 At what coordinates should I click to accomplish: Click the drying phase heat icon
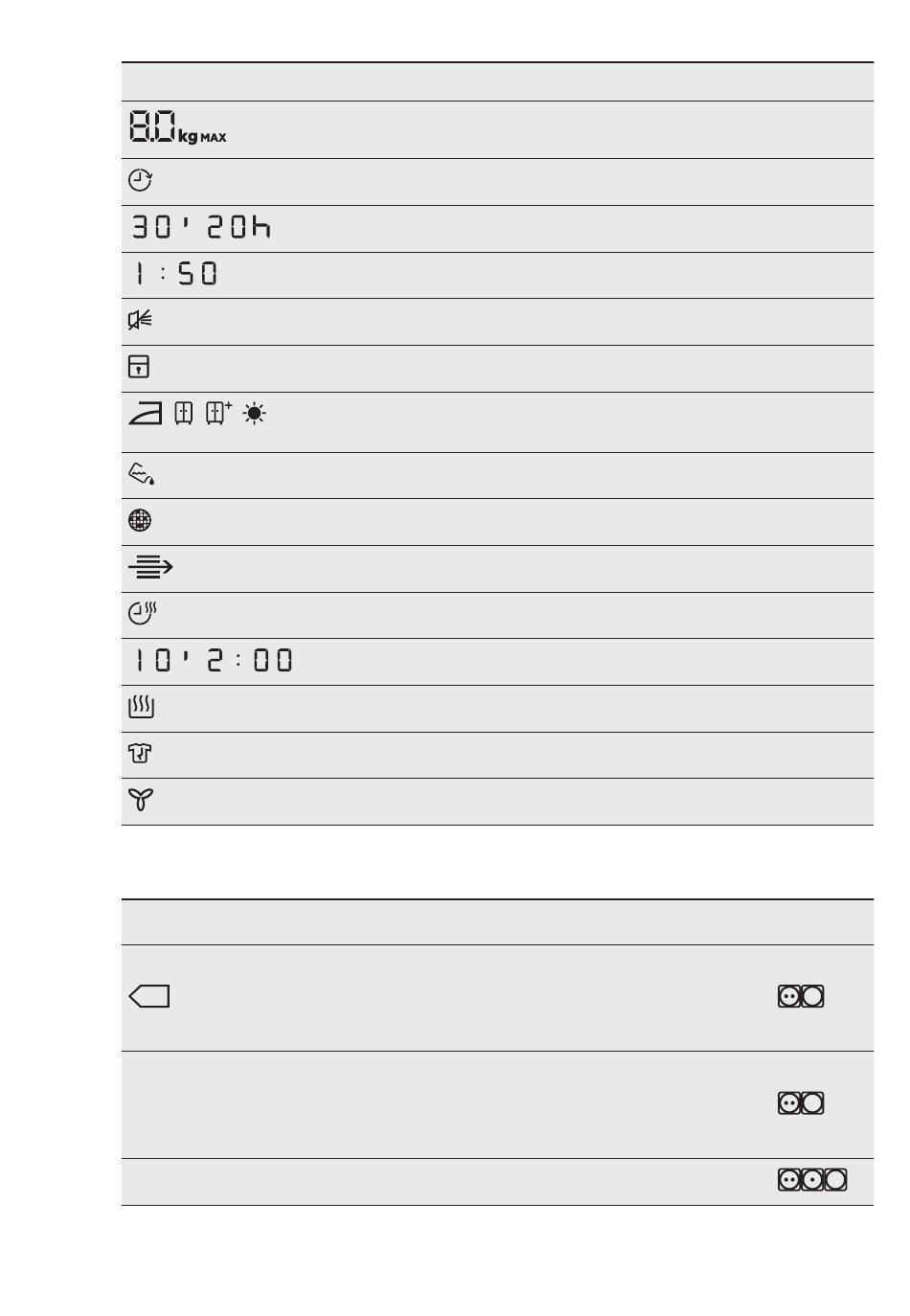coord(141,708)
